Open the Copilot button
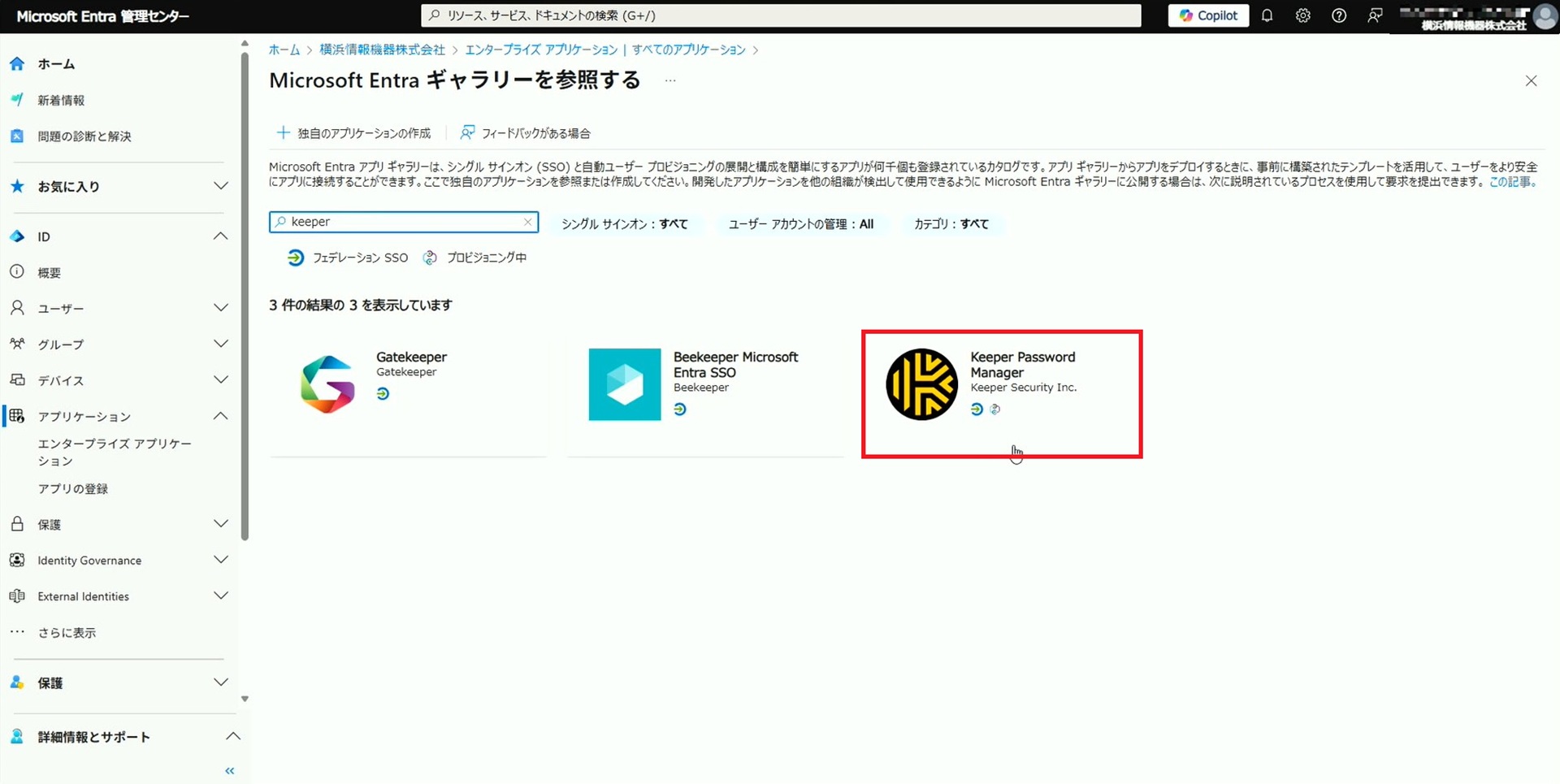This screenshot has height=784, width=1560. coord(1208,15)
